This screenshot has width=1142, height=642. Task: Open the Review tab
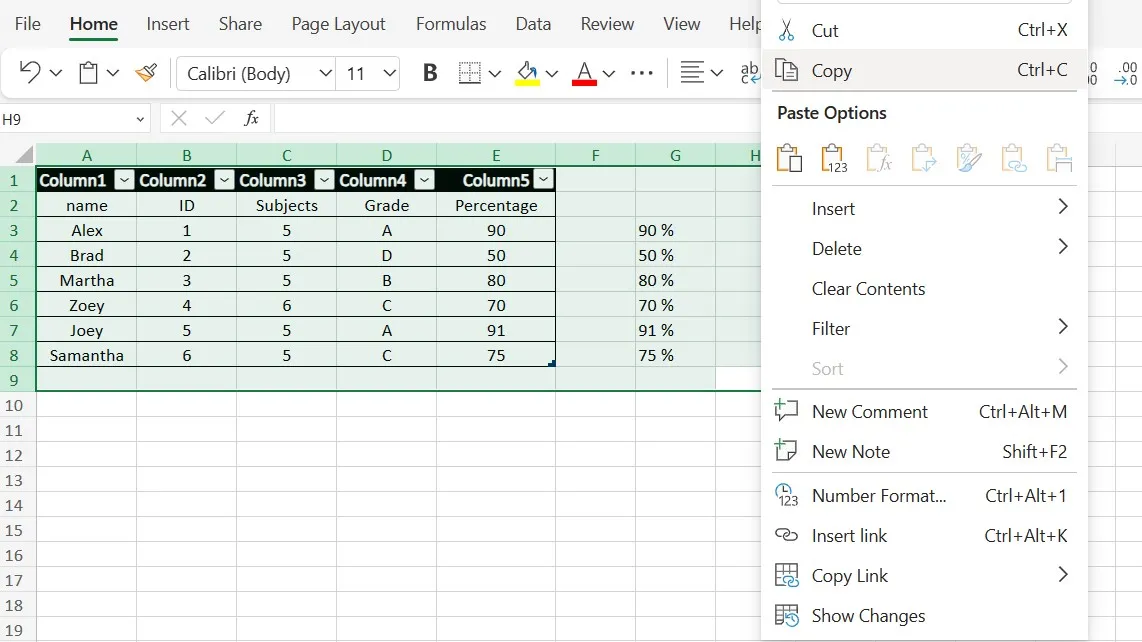607,24
